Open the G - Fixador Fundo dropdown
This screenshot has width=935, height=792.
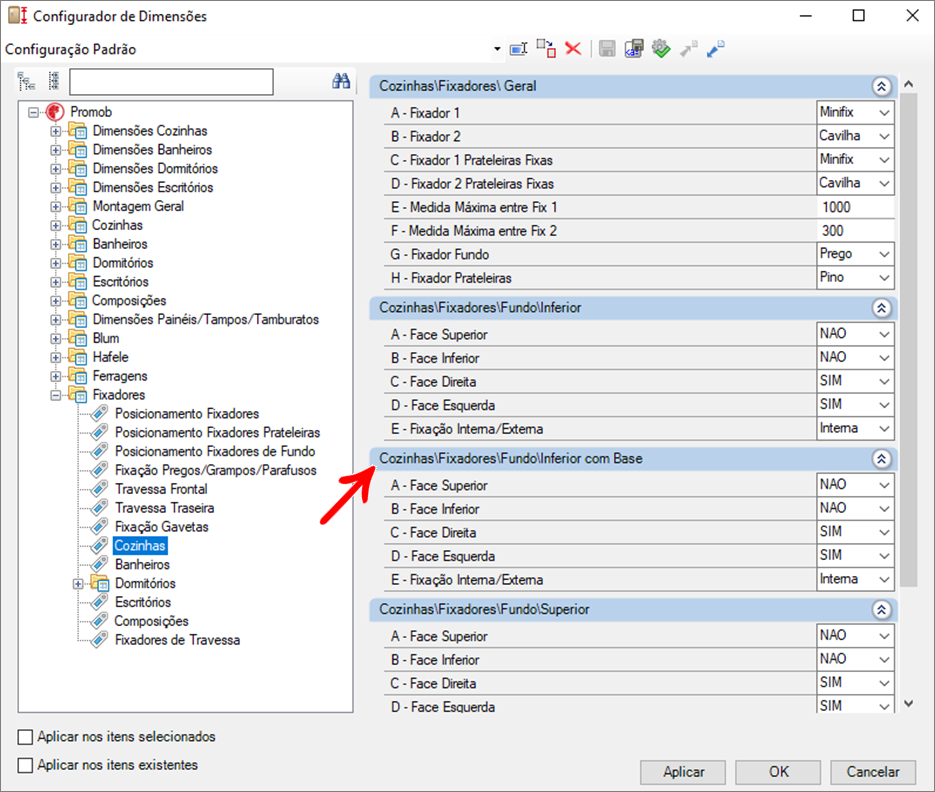tap(855, 254)
